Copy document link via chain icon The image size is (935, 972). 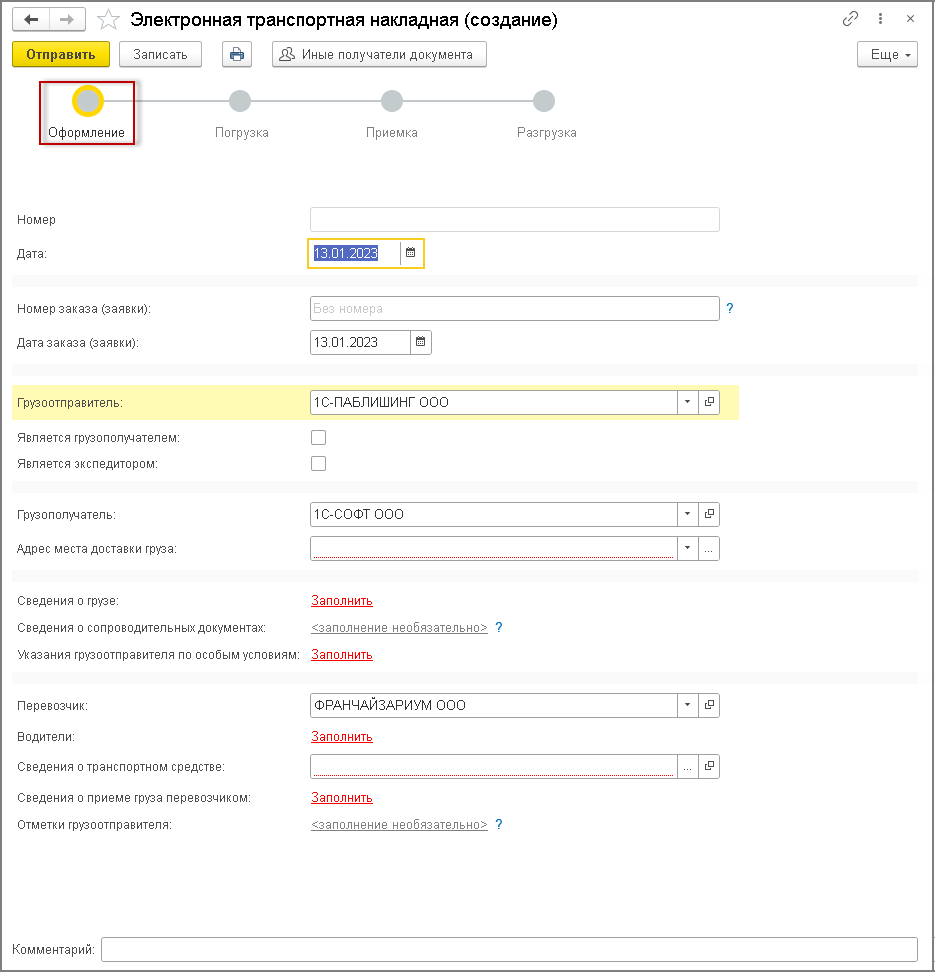pyautogui.click(x=851, y=19)
